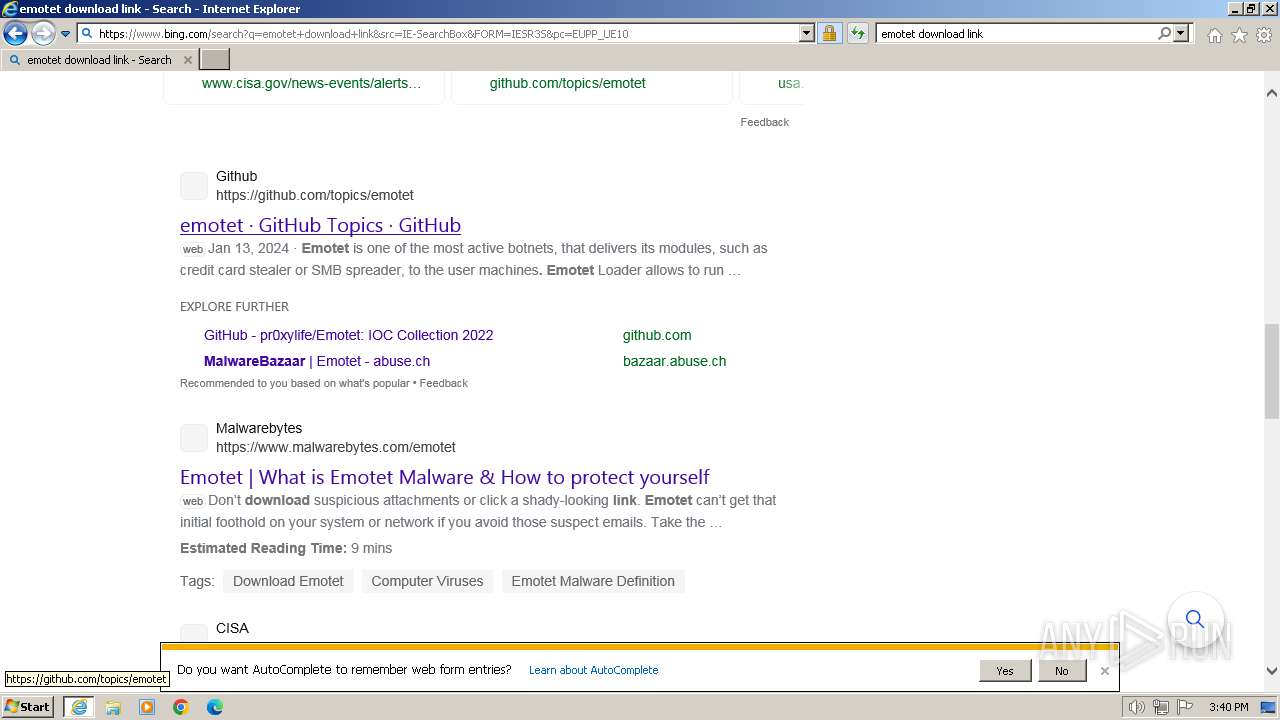Click the Malwarebytes result favicon

pos(194,438)
